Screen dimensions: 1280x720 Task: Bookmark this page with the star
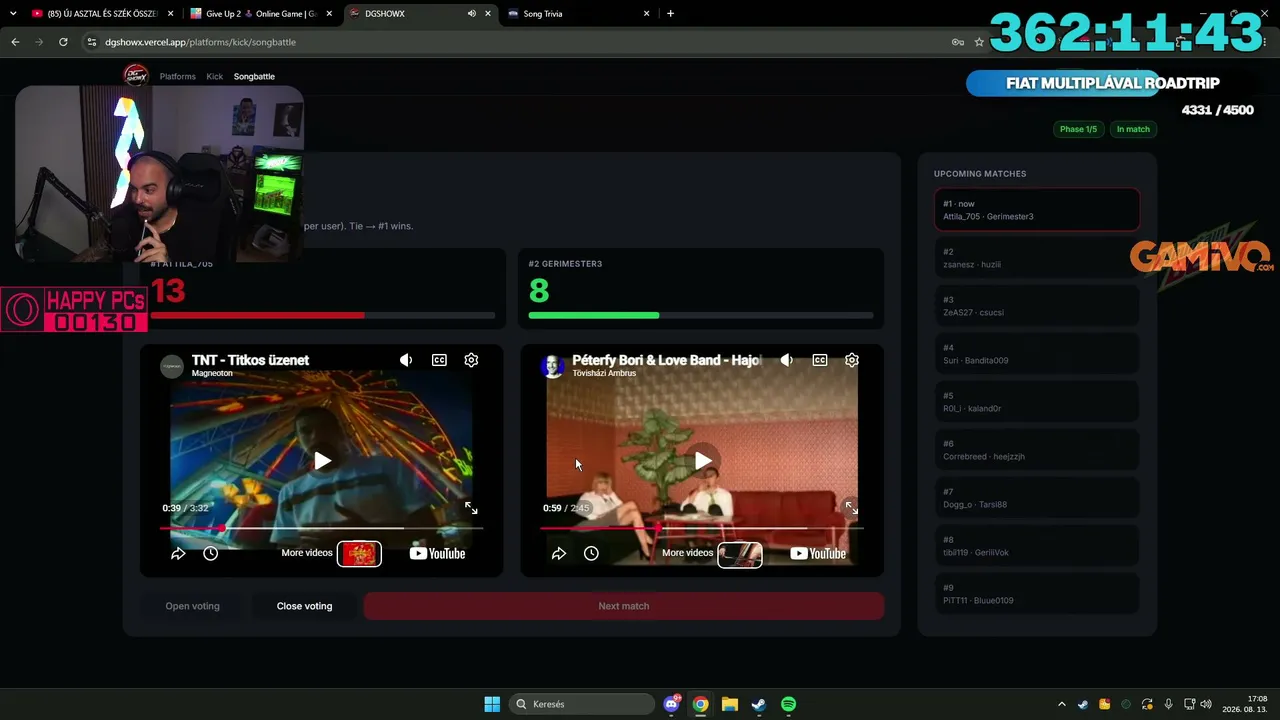coord(979,42)
